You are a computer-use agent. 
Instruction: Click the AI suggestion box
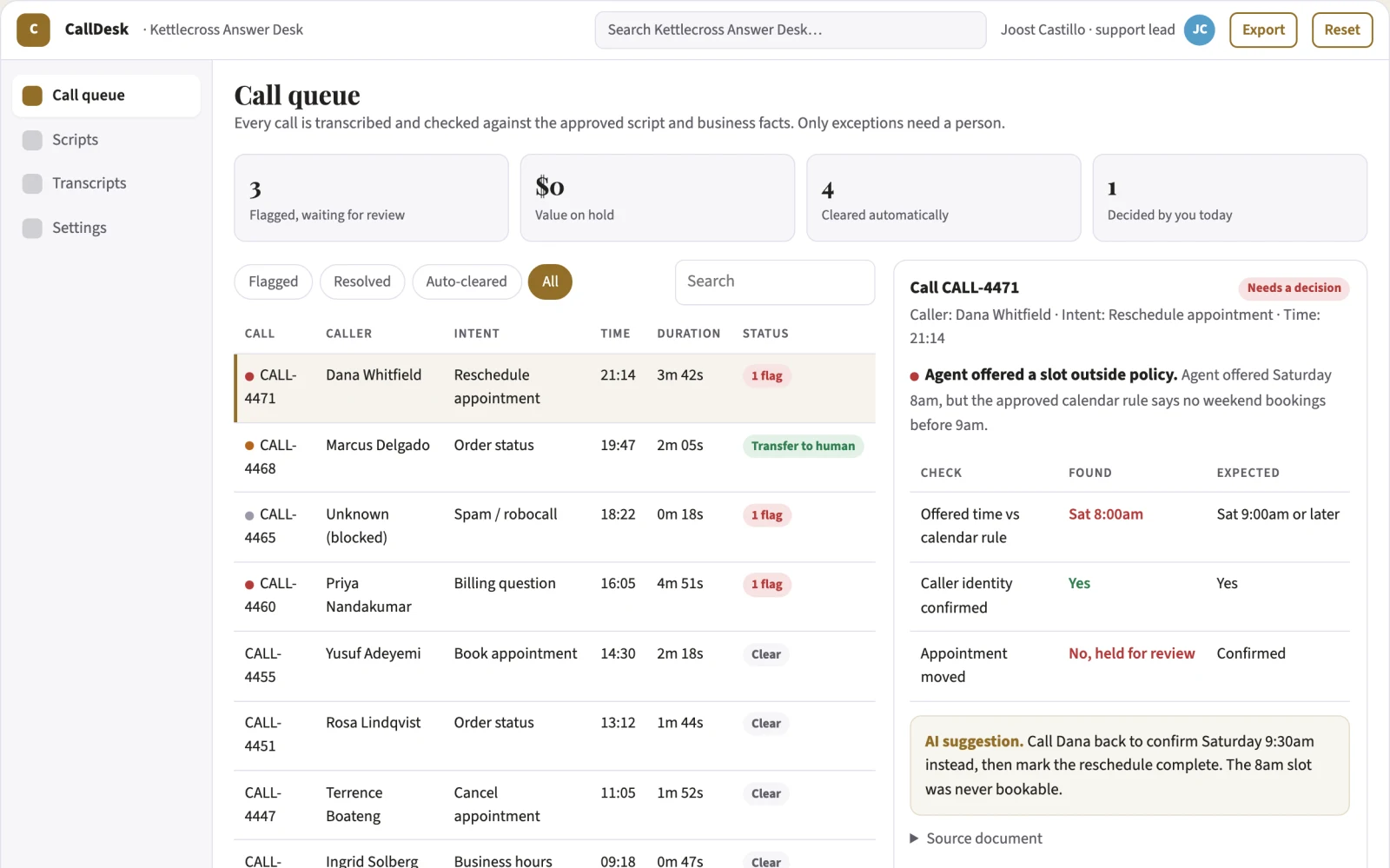[x=1129, y=765]
